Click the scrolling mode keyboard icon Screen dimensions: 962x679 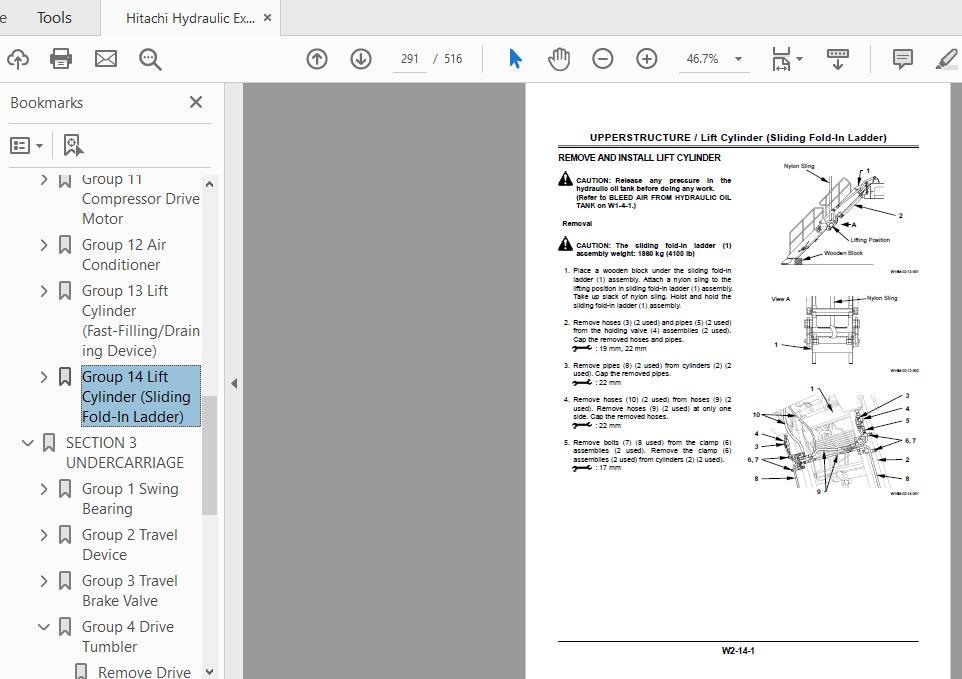pyautogui.click(x=837, y=59)
